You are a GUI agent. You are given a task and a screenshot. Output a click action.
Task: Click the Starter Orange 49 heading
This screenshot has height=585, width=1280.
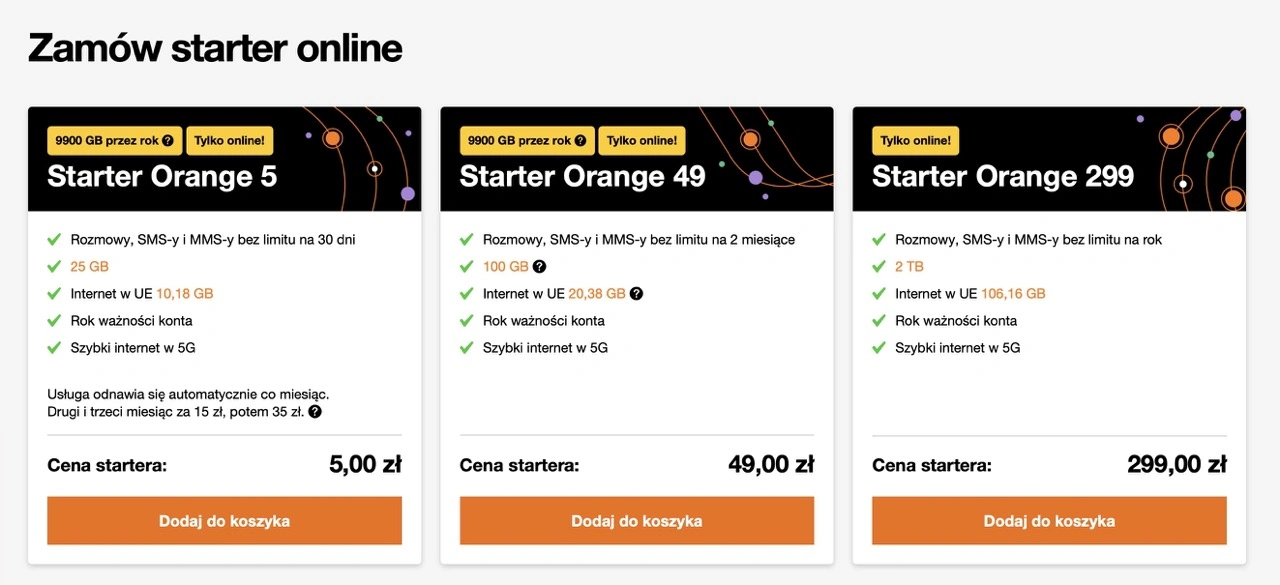tap(582, 177)
